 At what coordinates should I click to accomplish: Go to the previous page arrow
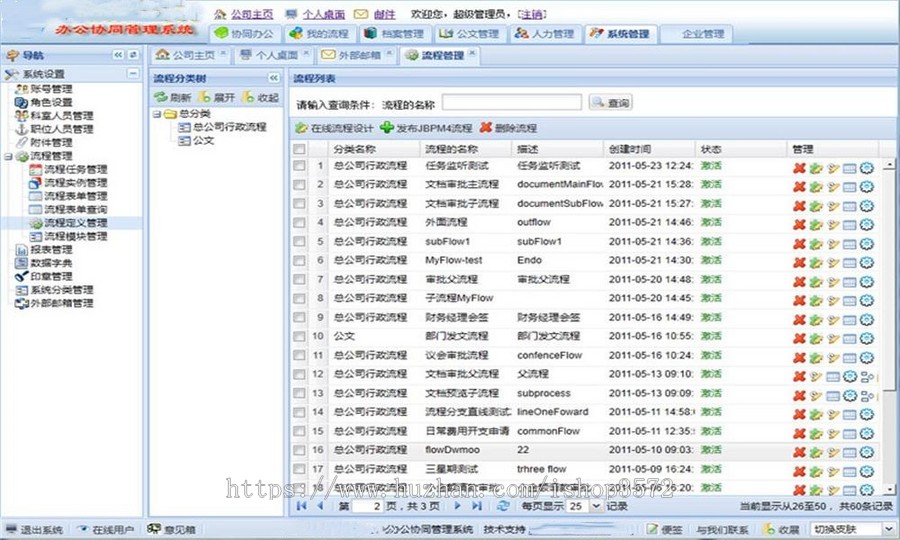click(320, 506)
